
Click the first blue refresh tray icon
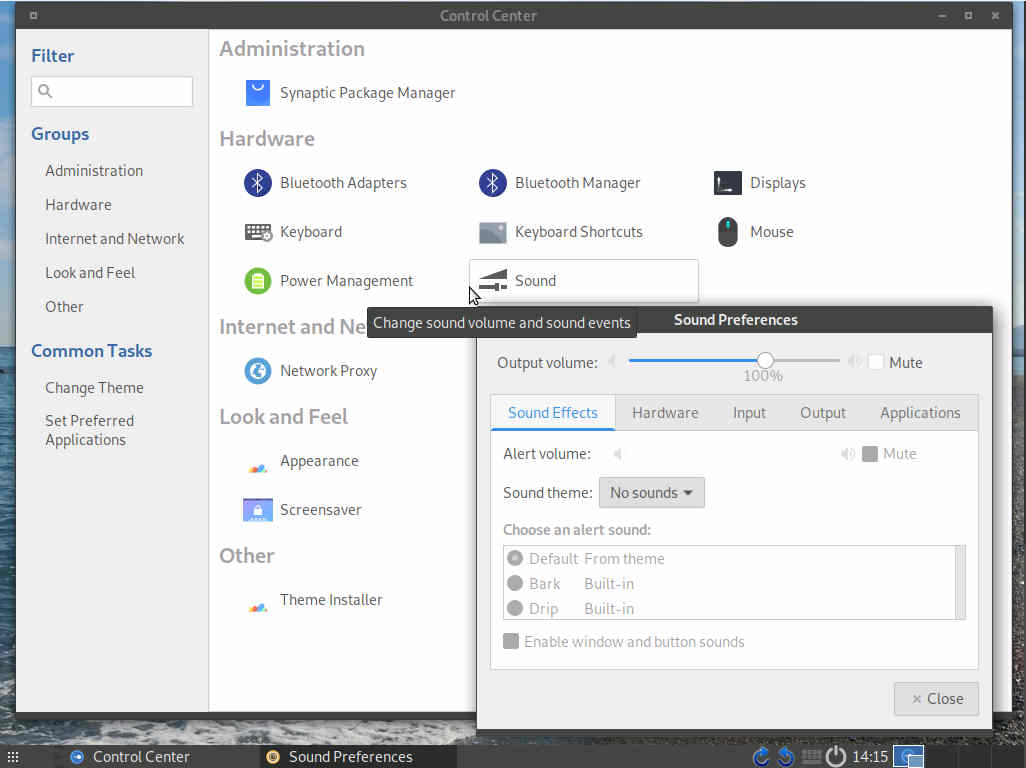tap(761, 757)
